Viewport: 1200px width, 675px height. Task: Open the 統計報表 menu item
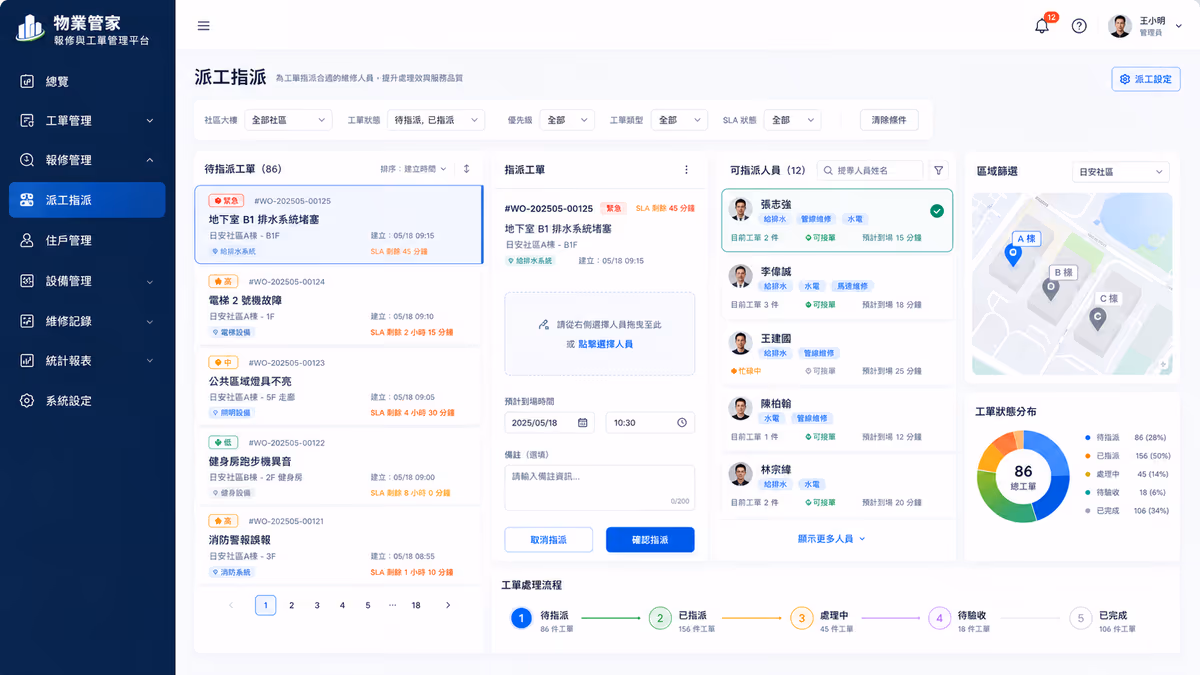87,360
